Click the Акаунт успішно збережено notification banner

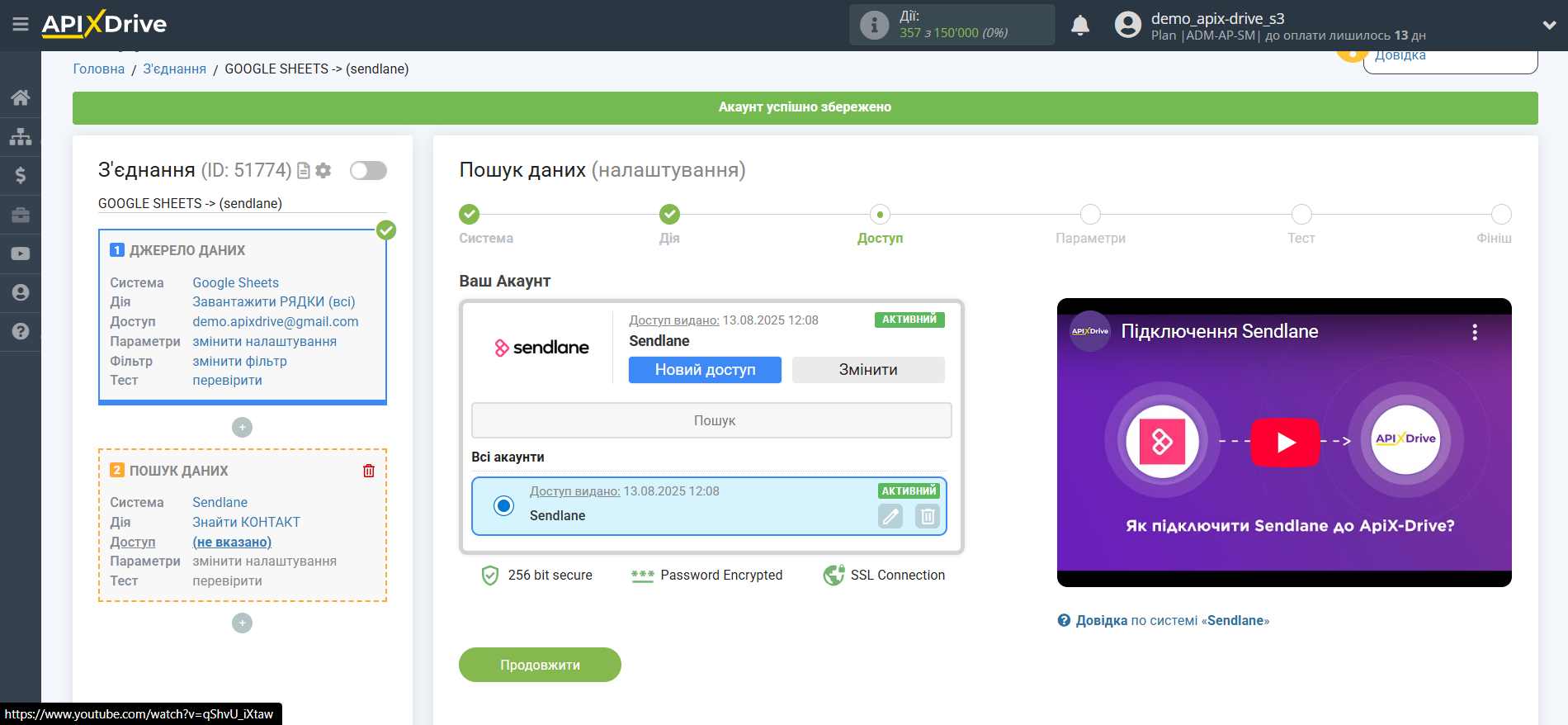[805, 107]
